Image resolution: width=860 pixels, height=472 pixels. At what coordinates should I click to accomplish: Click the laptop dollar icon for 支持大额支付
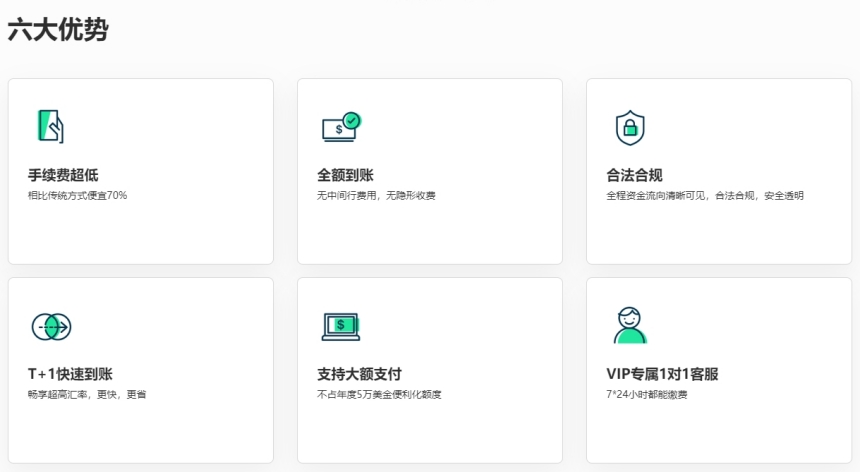coord(341,327)
